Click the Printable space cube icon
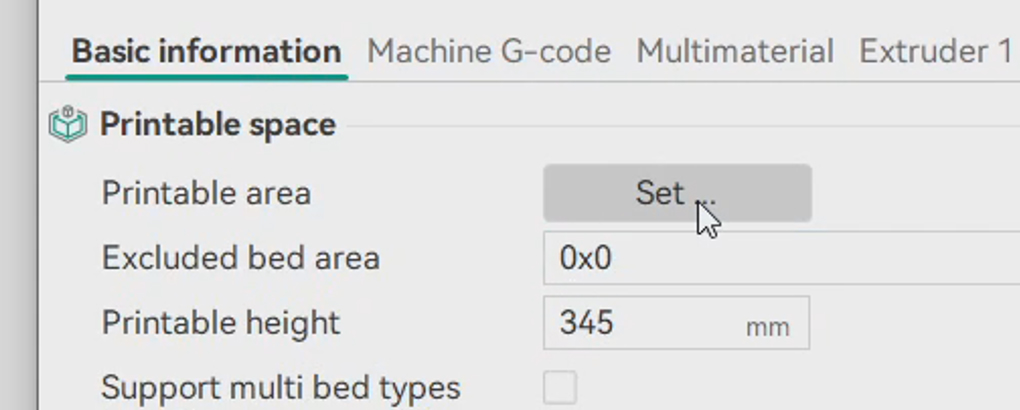 click(67, 125)
